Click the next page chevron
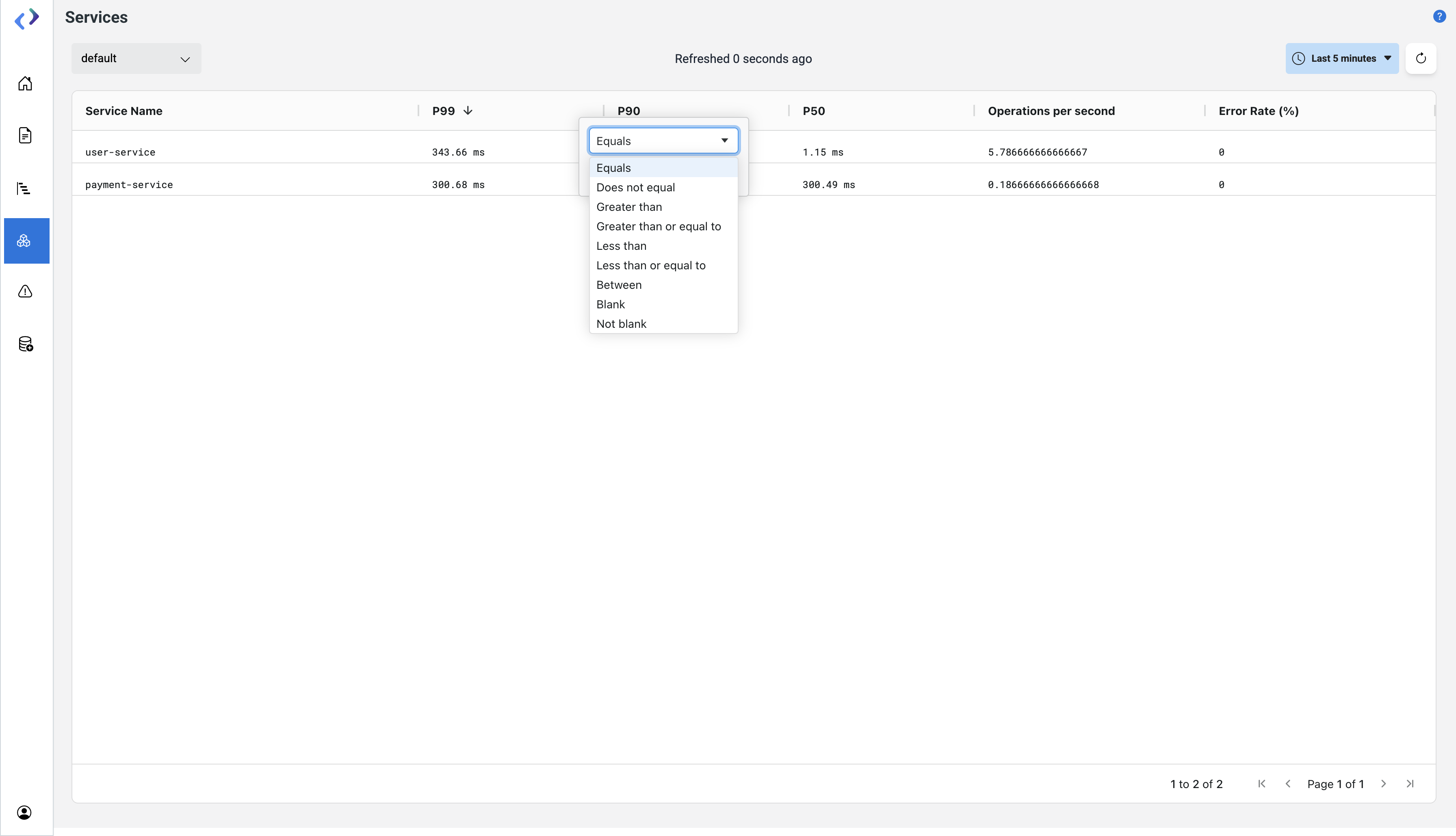This screenshot has height=836, width=1456. 1384,784
